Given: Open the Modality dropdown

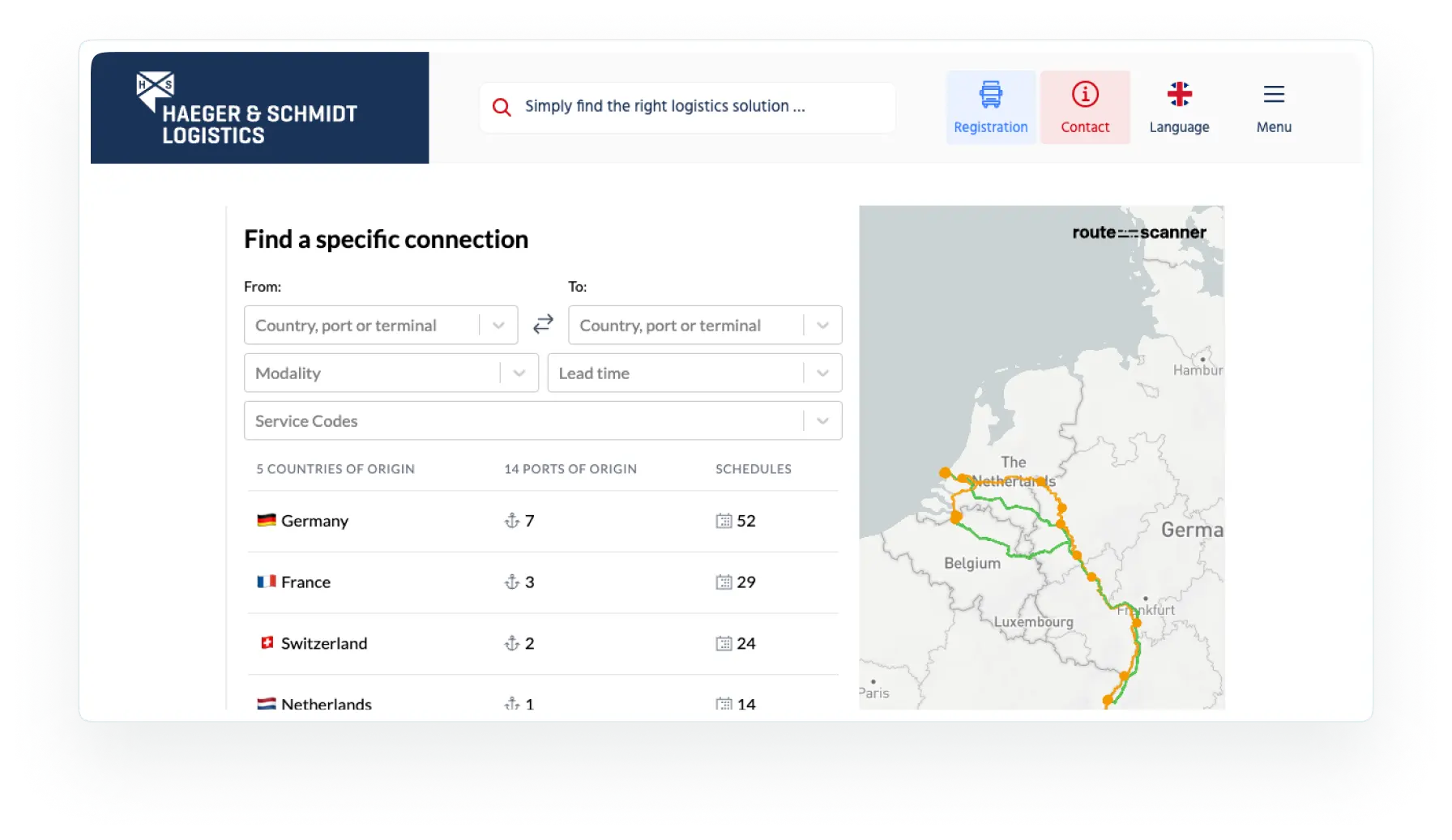Looking at the screenshot, I should [x=519, y=373].
